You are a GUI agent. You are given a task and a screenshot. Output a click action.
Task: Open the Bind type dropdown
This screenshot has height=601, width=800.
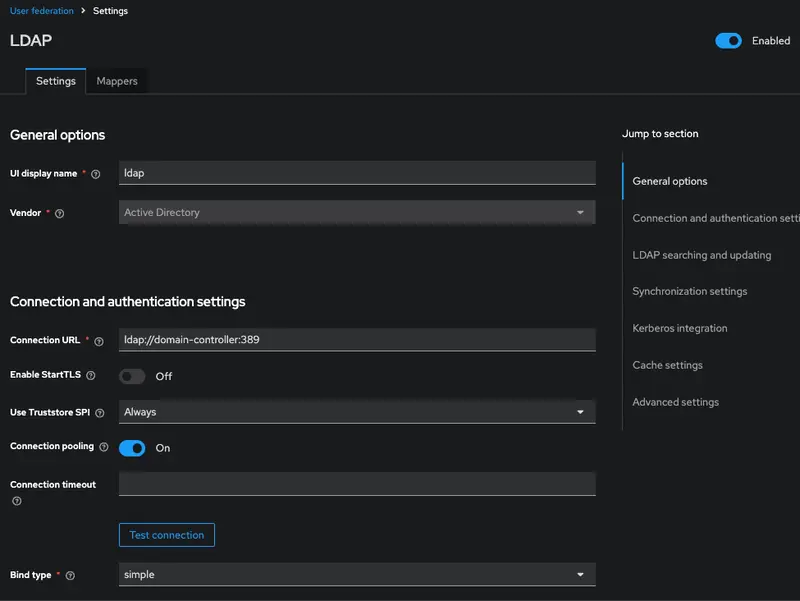(x=357, y=574)
